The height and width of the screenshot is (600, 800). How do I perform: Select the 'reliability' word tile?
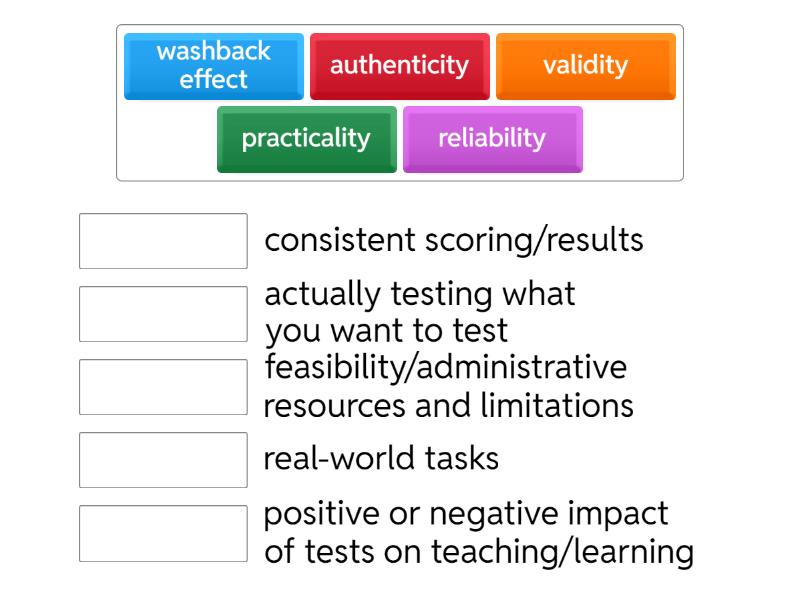(x=492, y=139)
